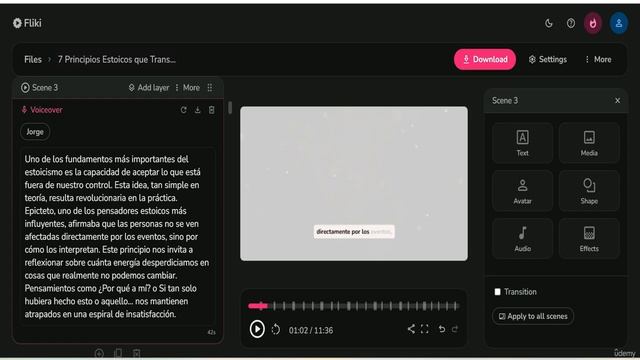Add a new scene with the plus icon

point(99,353)
